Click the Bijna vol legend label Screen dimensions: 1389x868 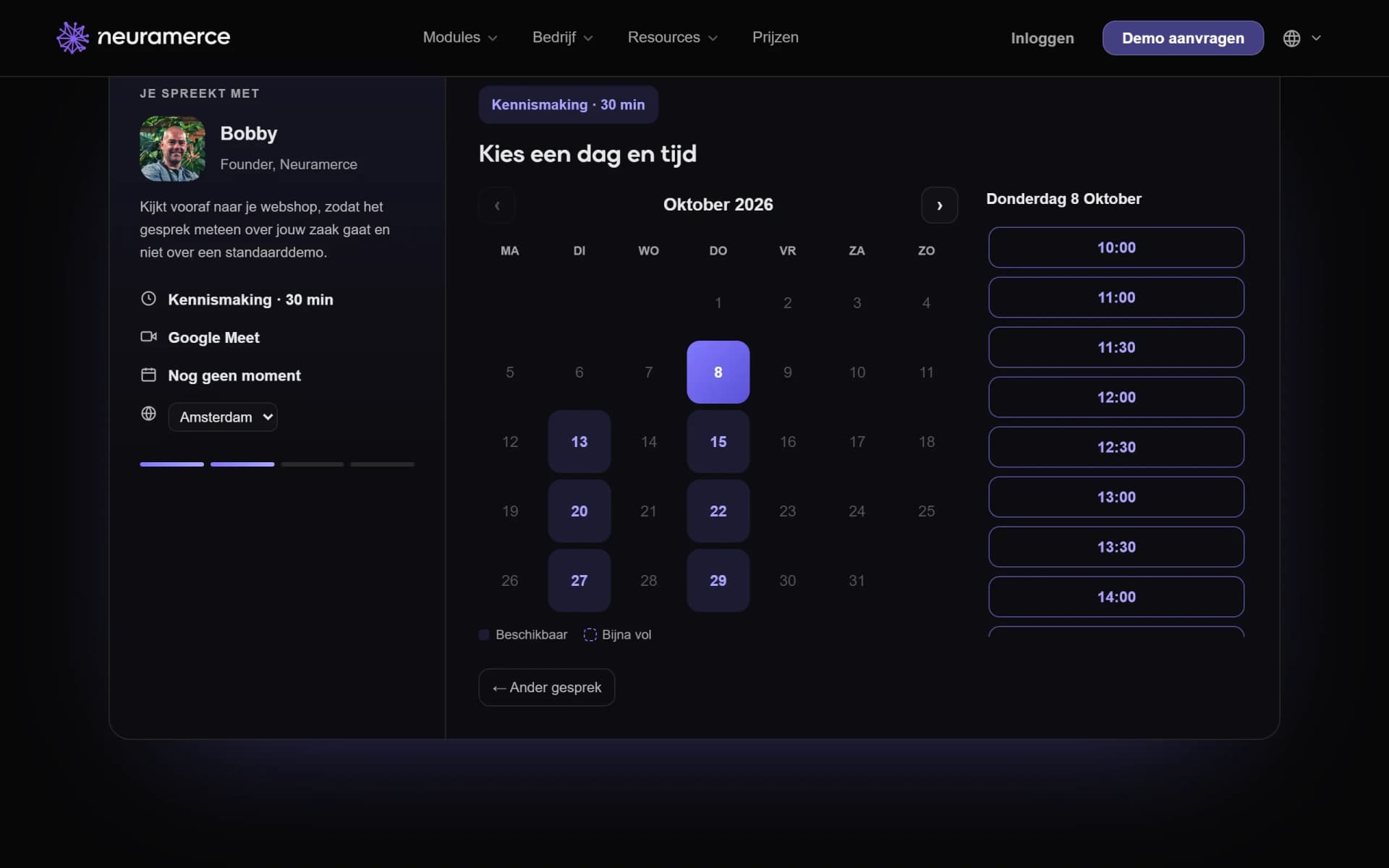[x=626, y=634]
